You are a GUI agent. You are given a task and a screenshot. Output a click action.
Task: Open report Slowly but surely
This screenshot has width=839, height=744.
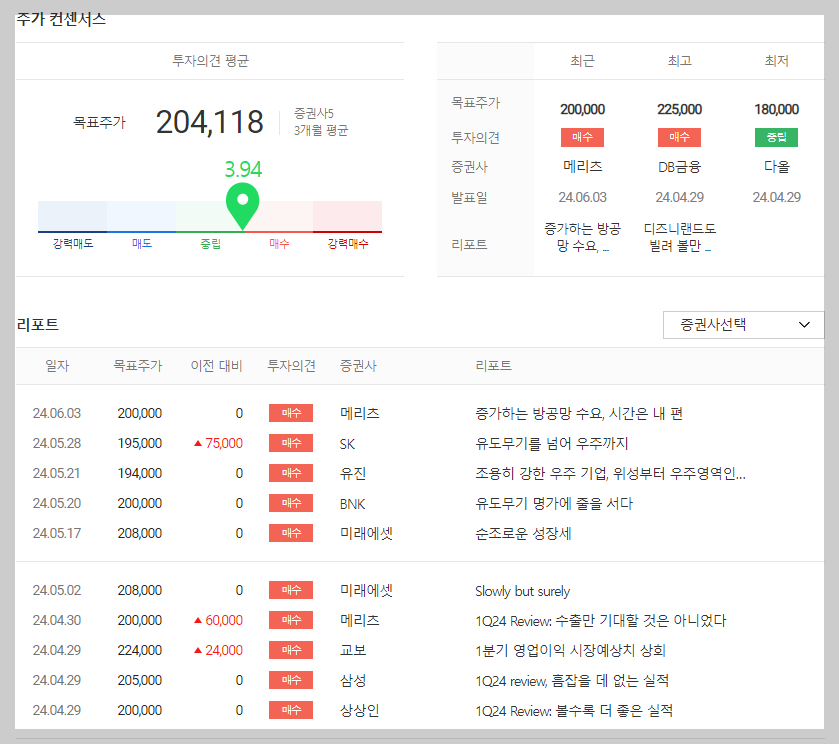(x=522, y=591)
